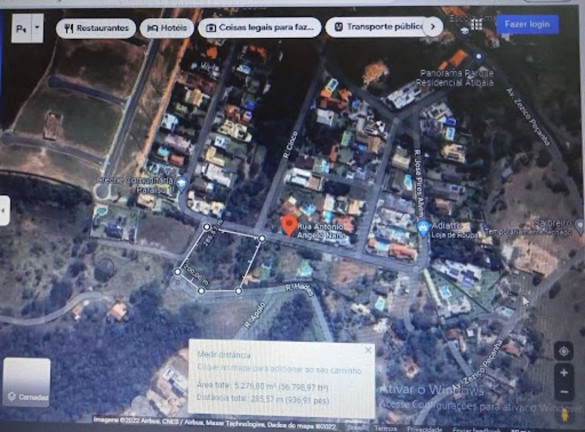585x432 pixels.
Task: Click the school marker icon near the apps grid
Action: point(464,31)
